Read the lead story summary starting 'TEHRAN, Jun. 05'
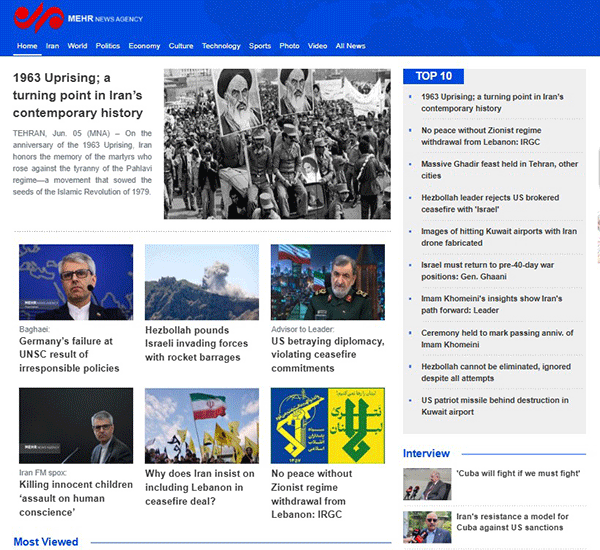The height and width of the screenshot is (550, 600). click(x=82, y=162)
